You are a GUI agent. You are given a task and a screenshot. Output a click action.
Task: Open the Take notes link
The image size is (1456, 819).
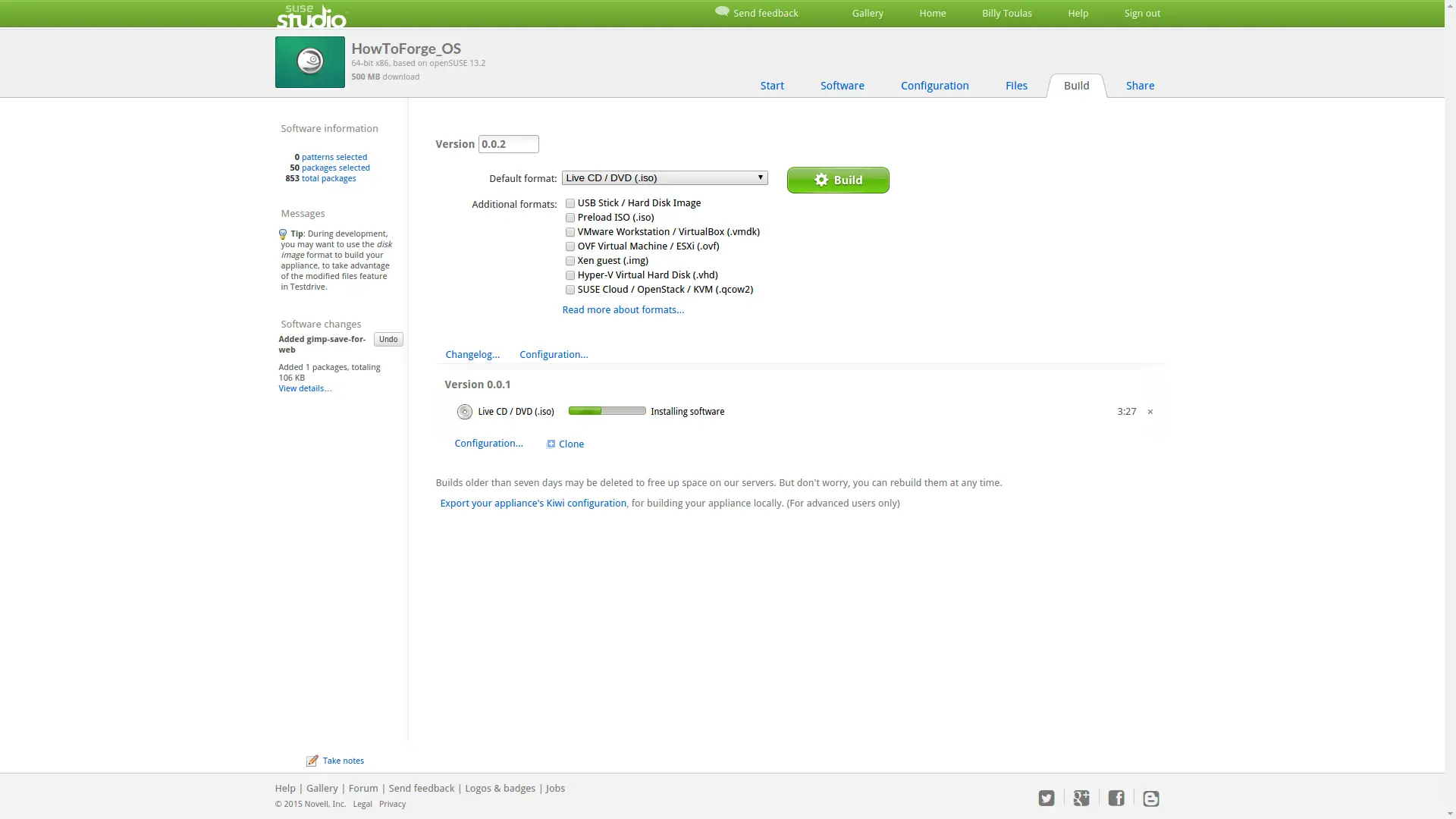[x=344, y=761]
